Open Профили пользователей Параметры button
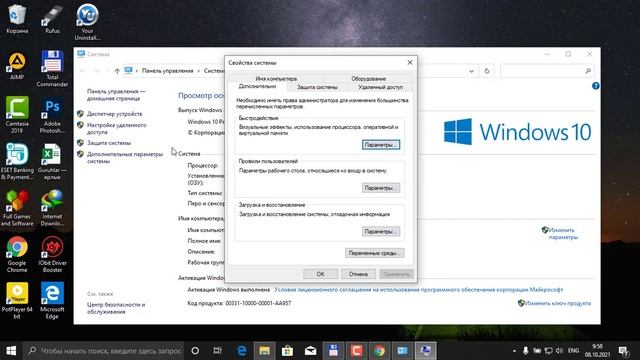The width and height of the screenshot is (640, 360). coord(381,188)
